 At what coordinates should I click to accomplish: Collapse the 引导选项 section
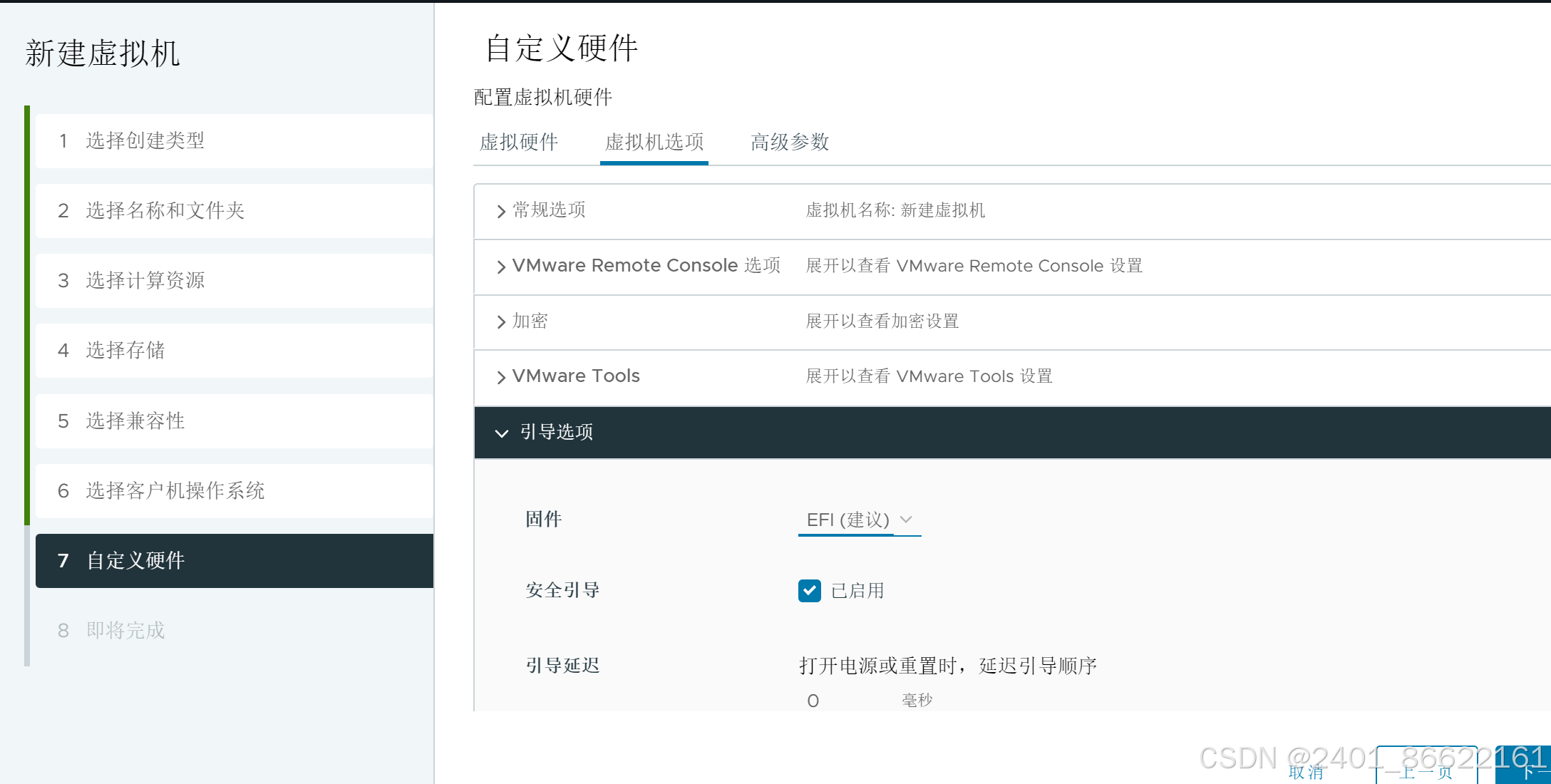coord(501,433)
